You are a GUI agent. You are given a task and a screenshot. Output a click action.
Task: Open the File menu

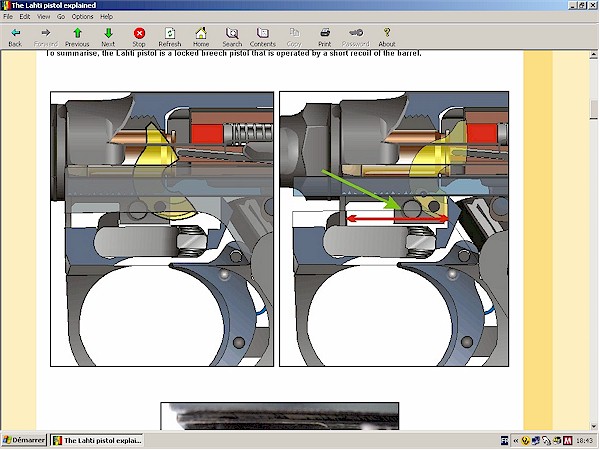point(8,16)
